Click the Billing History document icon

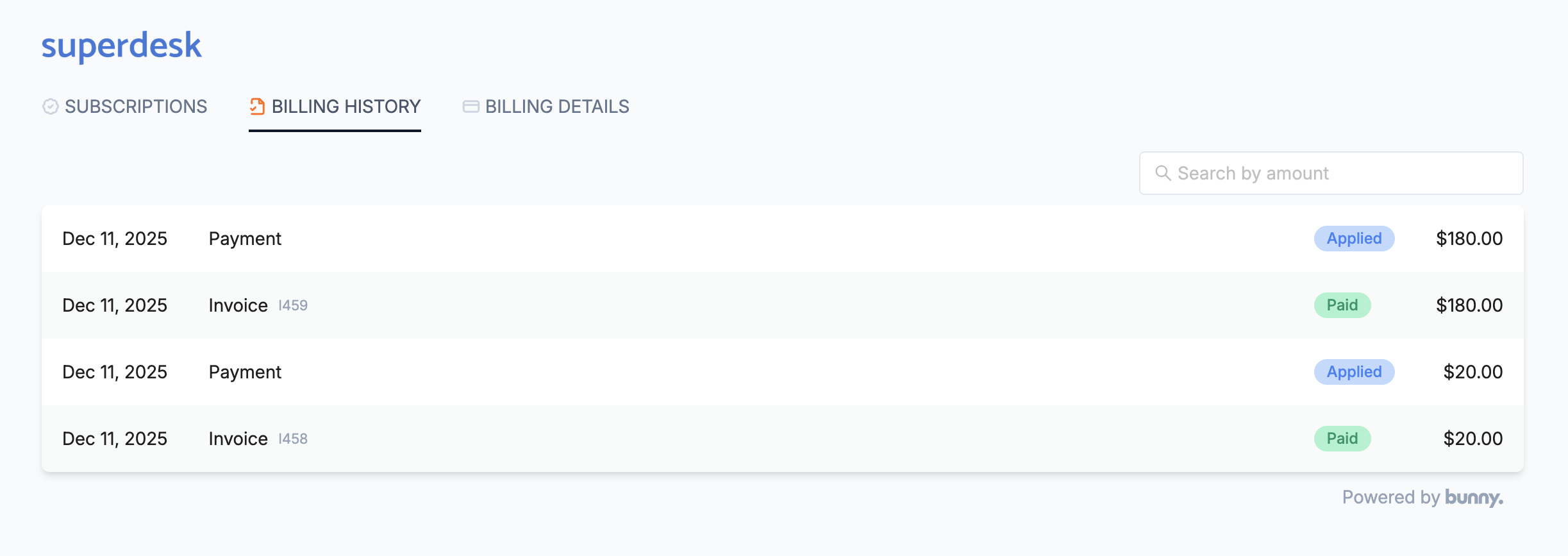pos(257,106)
